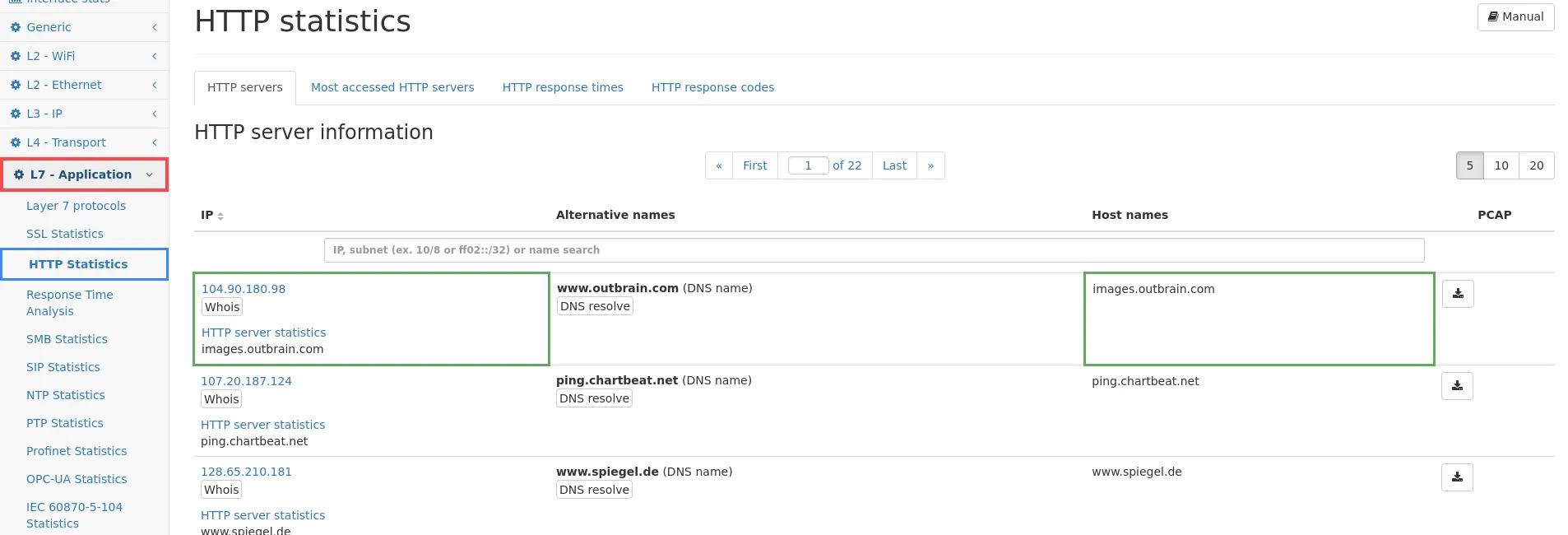The width and height of the screenshot is (1568, 535).
Task: Click Whois button for 104.90.180.98
Action: click(222, 307)
